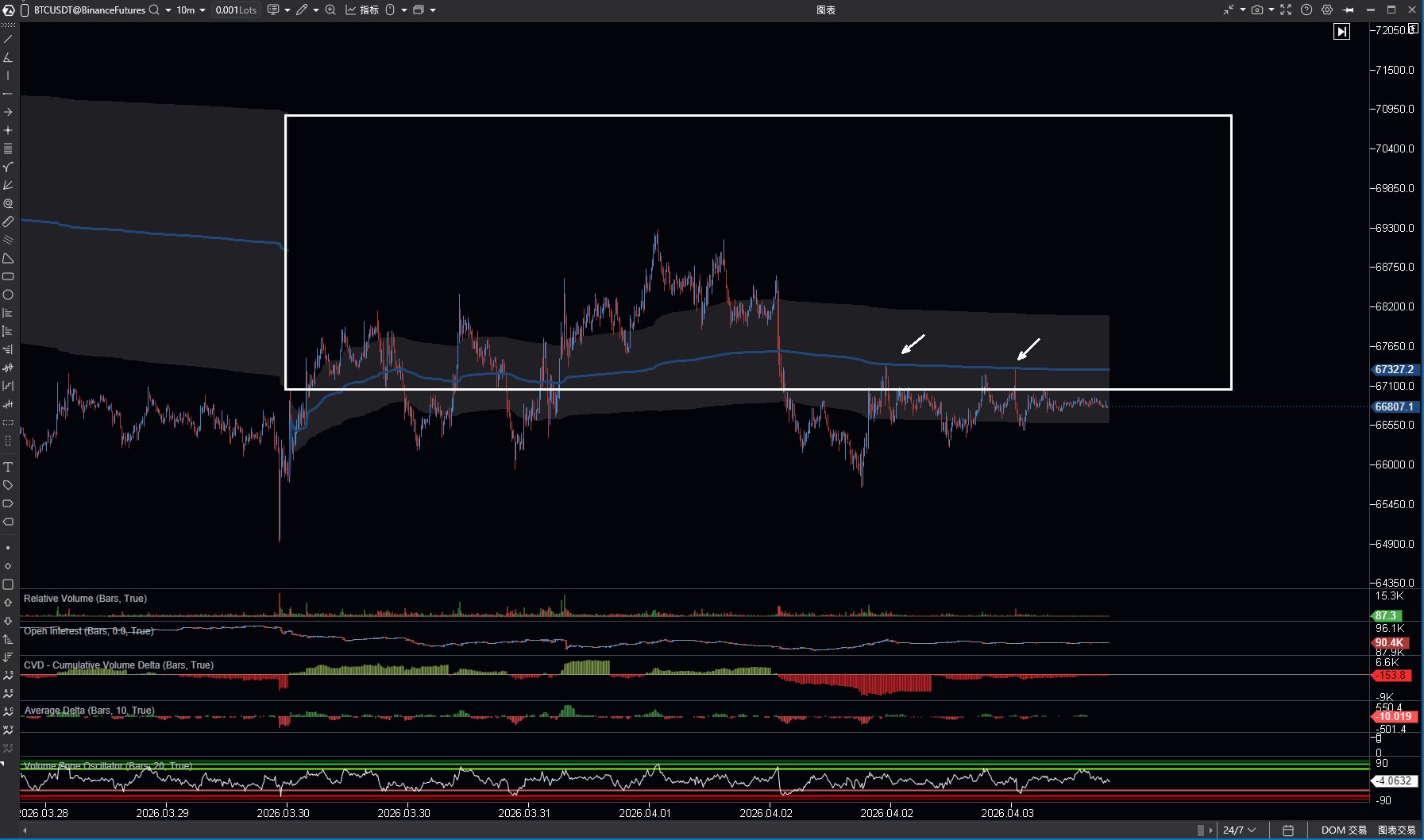Open the 24/7 session dropdown
The width and height of the screenshot is (1424, 840).
[x=1239, y=830]
